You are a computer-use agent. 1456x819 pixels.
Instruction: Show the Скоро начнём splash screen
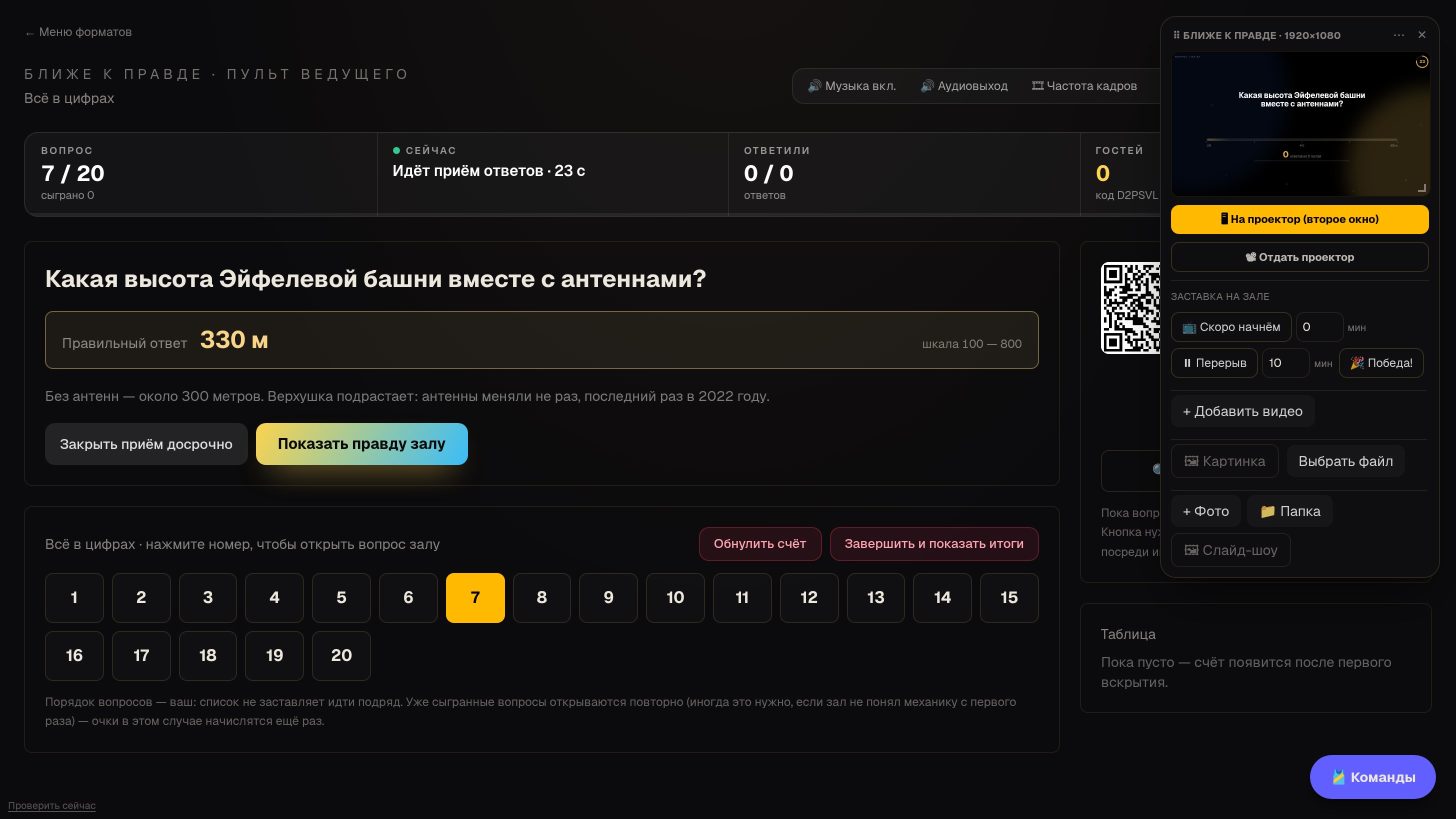point(1231,327)
